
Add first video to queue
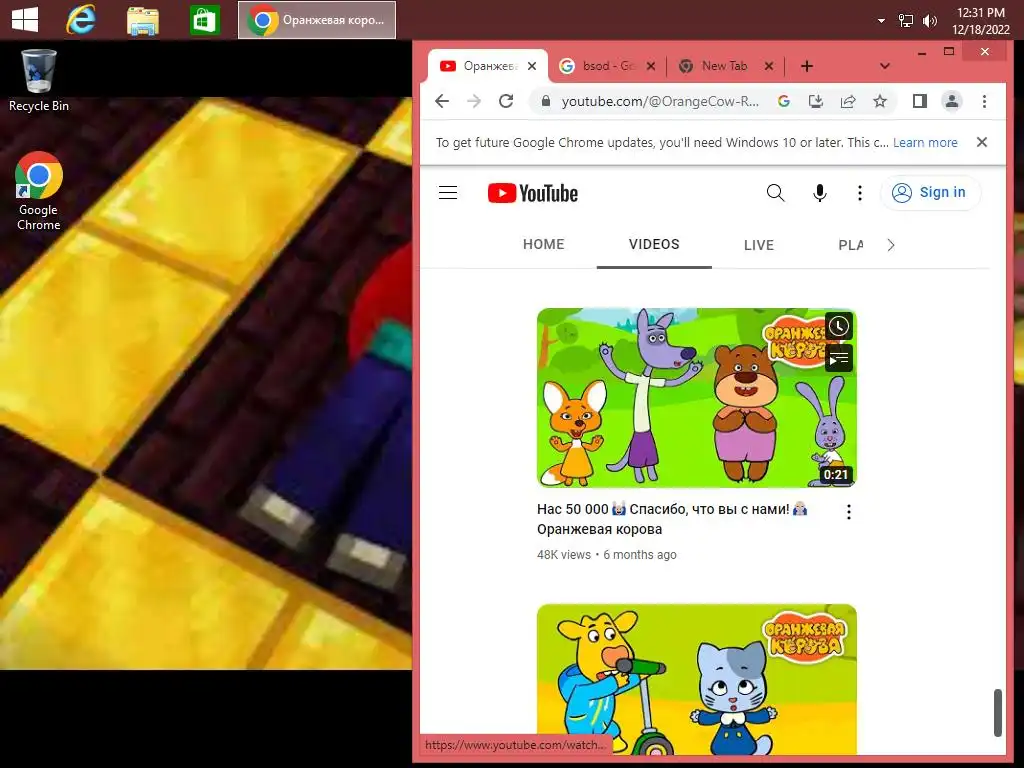(x=839, y=359)
